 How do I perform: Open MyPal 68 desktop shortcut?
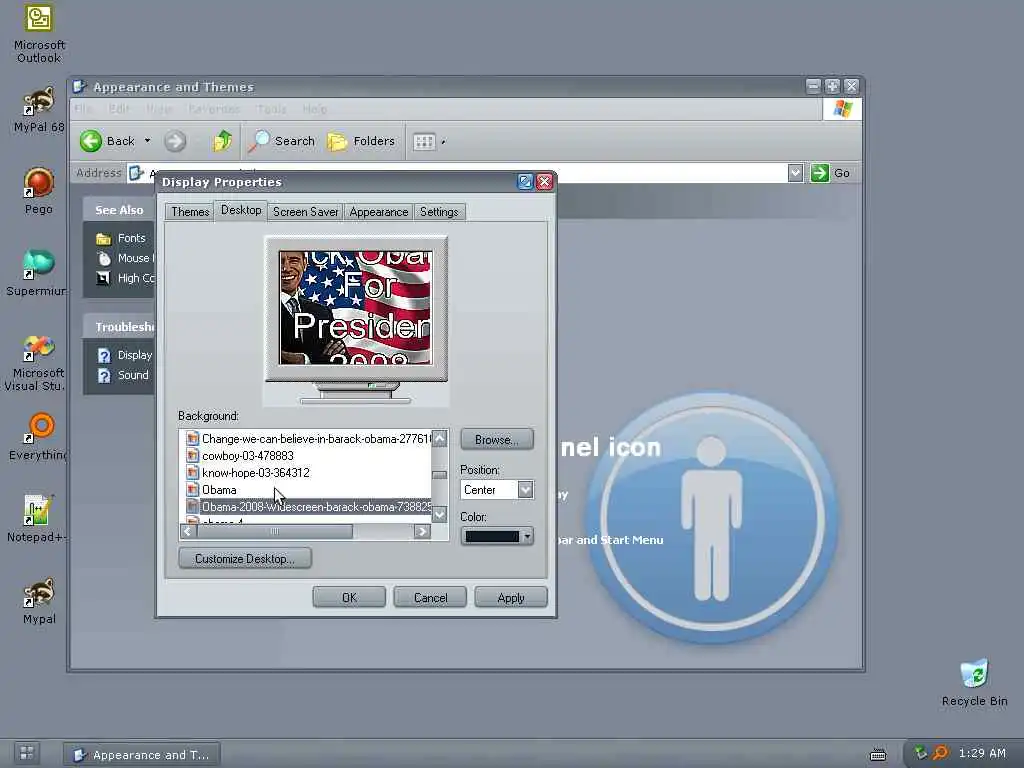[39, 110]
